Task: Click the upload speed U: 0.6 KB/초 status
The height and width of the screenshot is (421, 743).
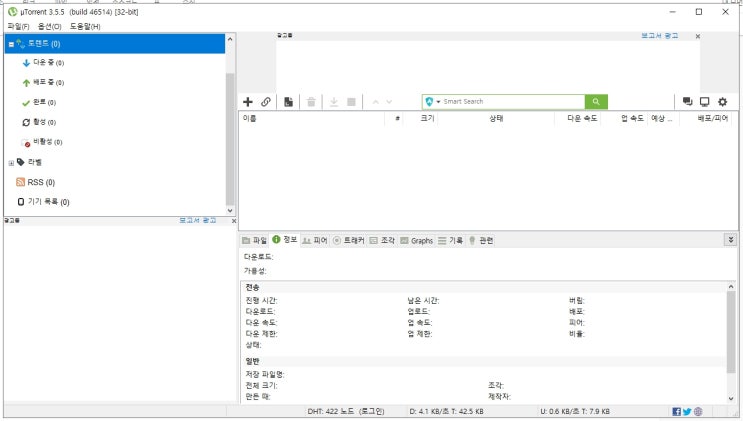Action: (575, 411)
